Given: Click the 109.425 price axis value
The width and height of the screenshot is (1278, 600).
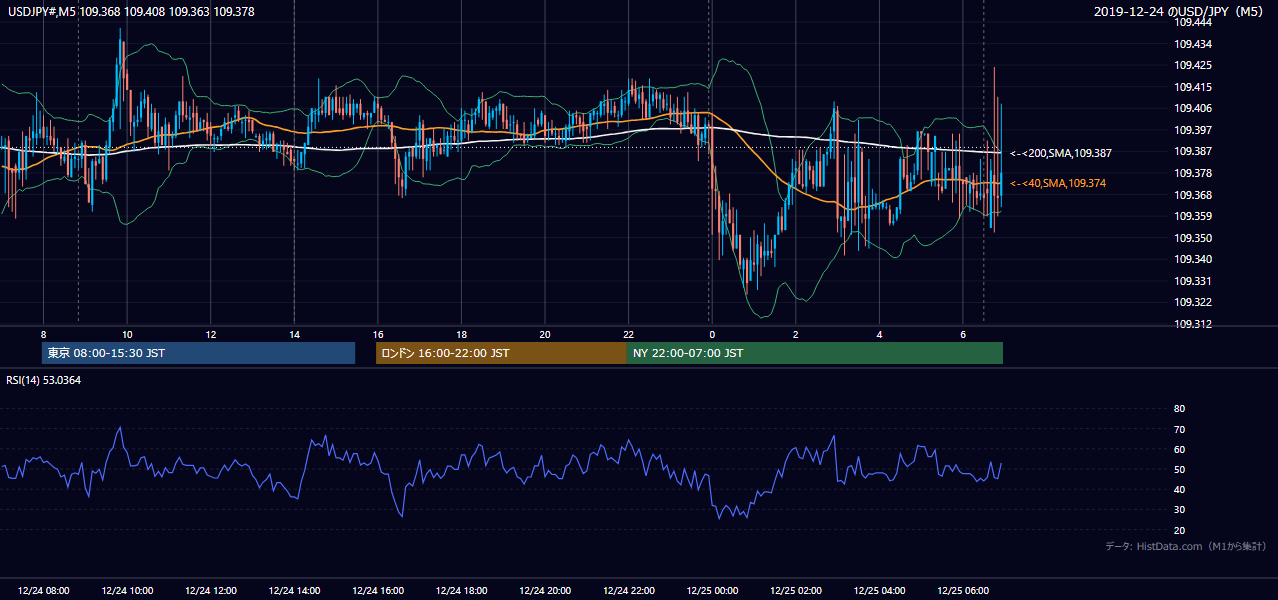Looking at the screenshot, I should (x=1193, y=65).
